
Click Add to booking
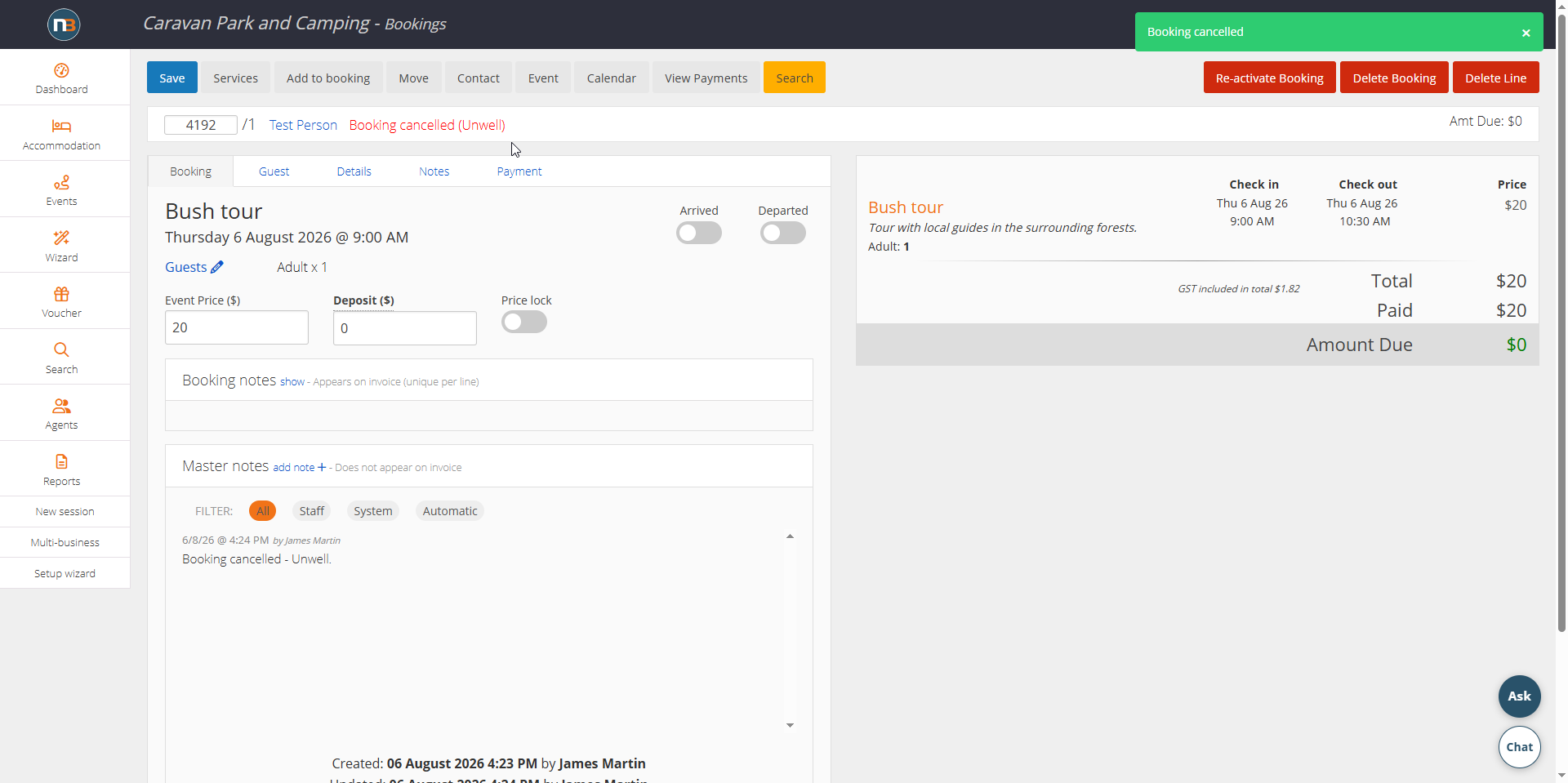tap(328, 78)
